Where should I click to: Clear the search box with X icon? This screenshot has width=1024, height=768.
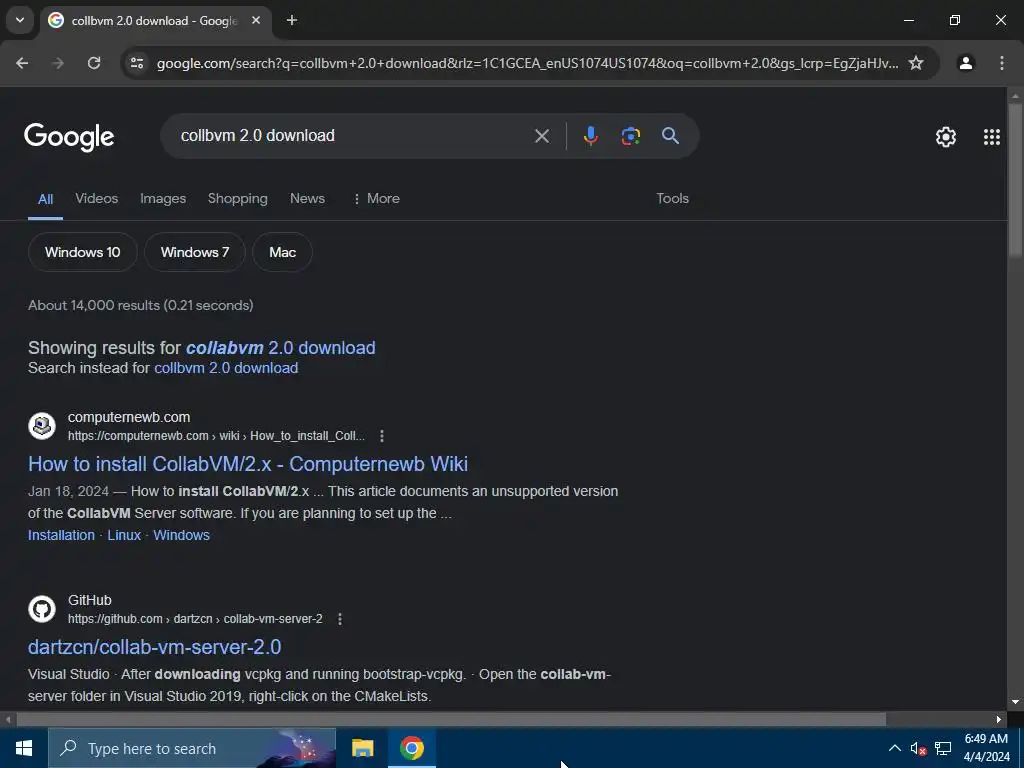[541, 136]
